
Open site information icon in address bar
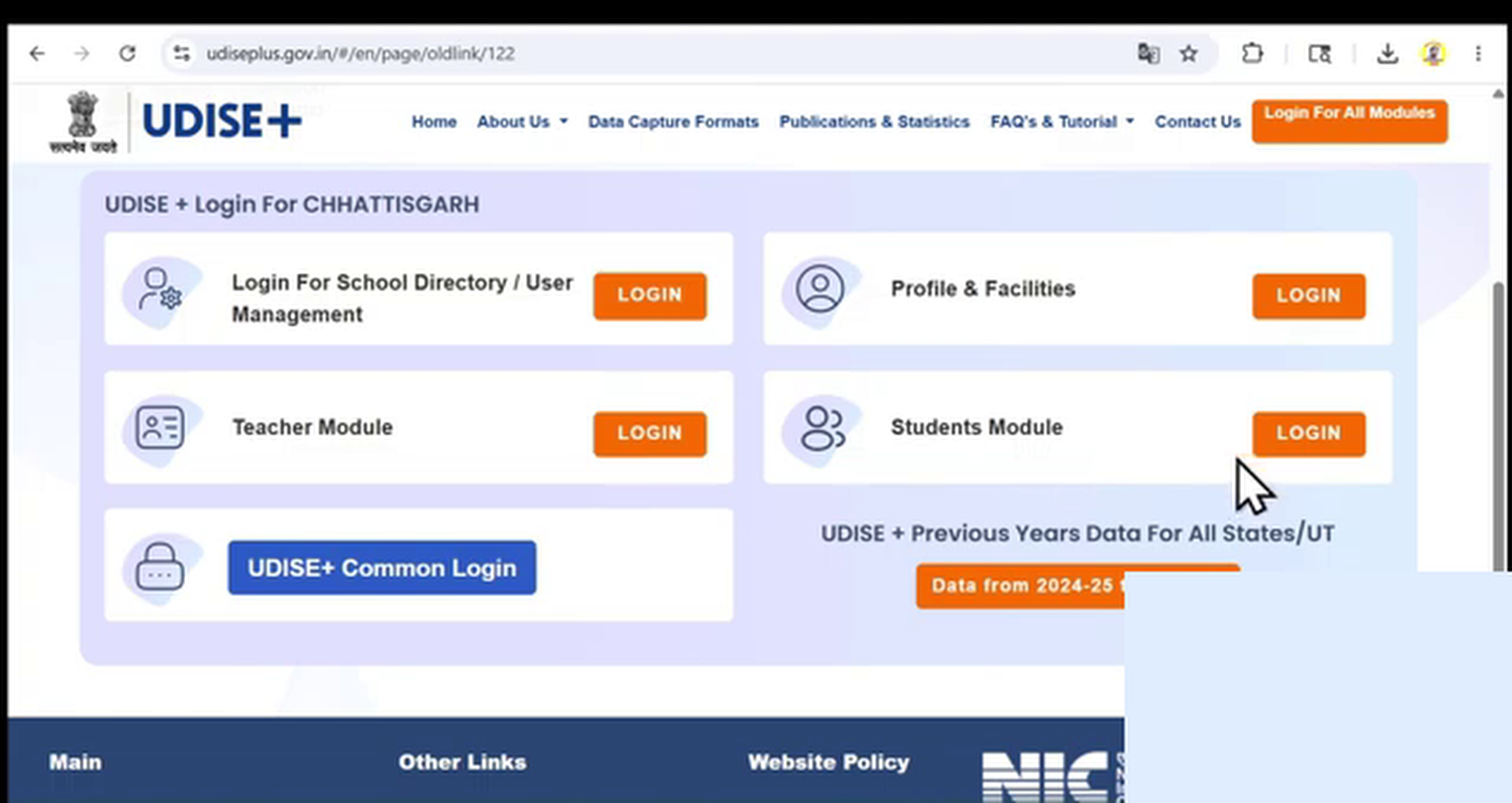pyautogui.click(x=182, y=54)
